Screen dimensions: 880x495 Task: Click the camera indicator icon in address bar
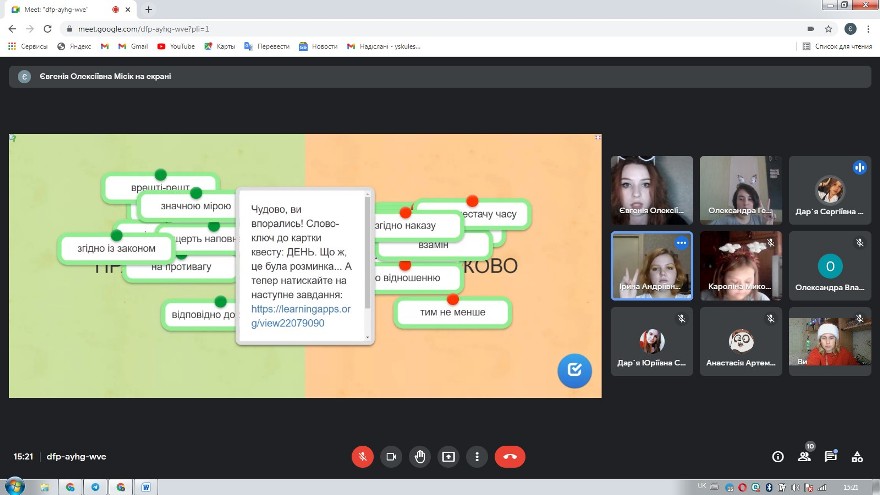(x=810, y=29)
